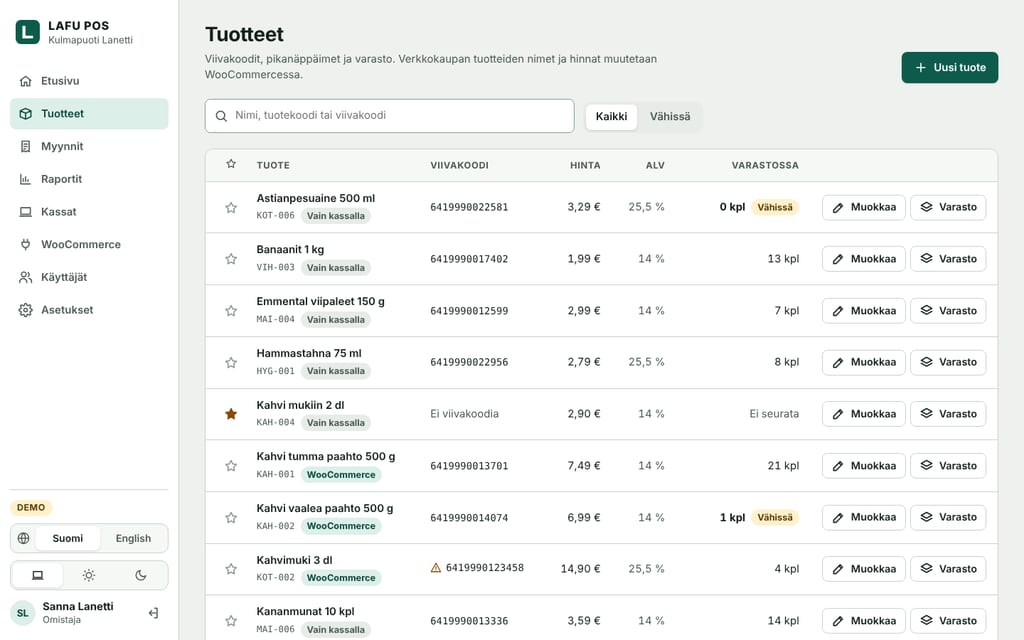Click the barcode warning icon on Kahvimuki

[x=436, y=568]
